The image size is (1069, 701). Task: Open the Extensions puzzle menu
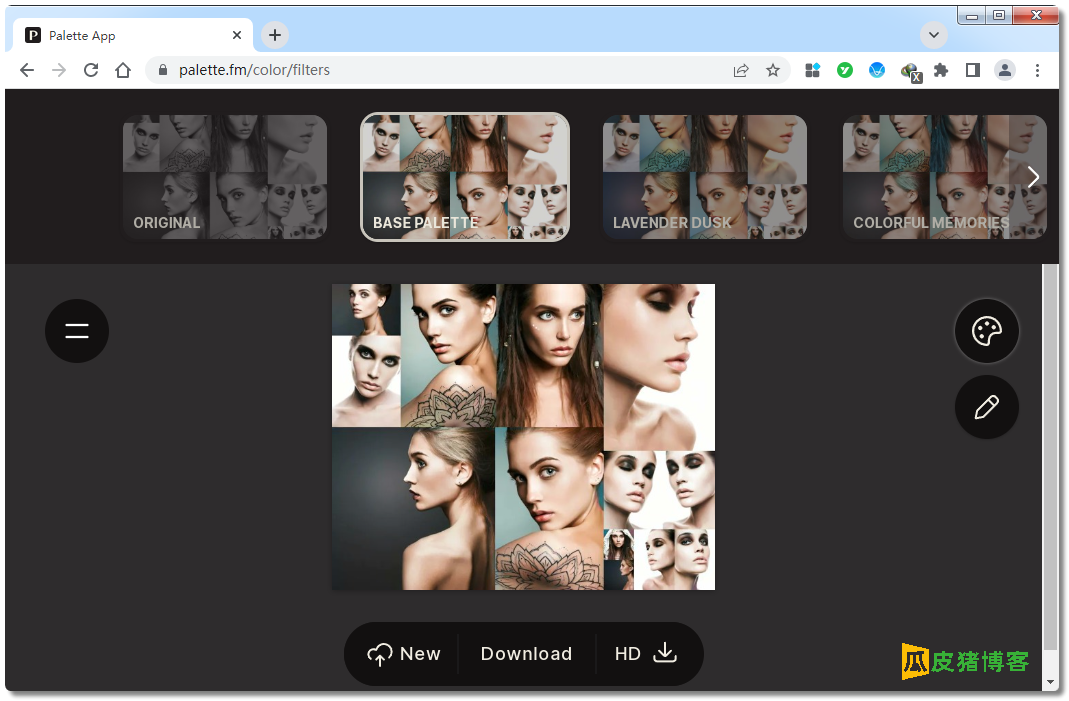(x=941, y=70)
